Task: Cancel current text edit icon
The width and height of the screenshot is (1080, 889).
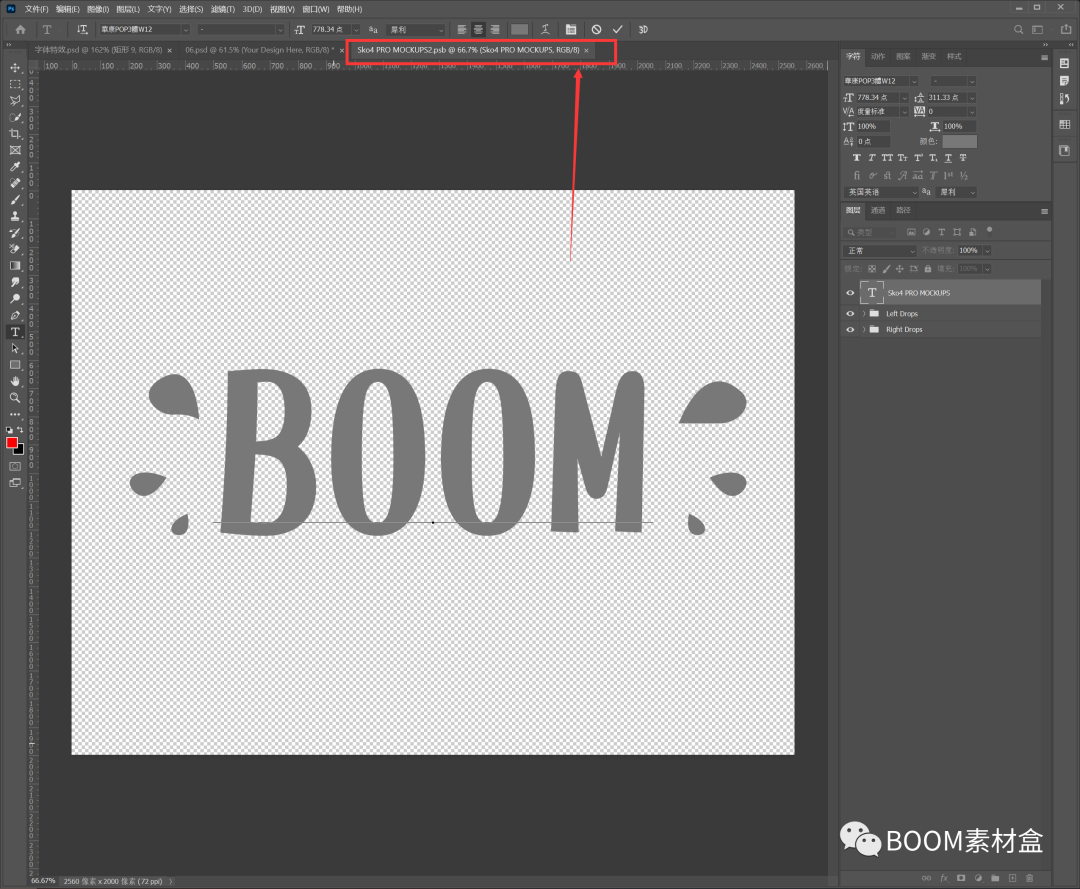Action: (596, 30)
